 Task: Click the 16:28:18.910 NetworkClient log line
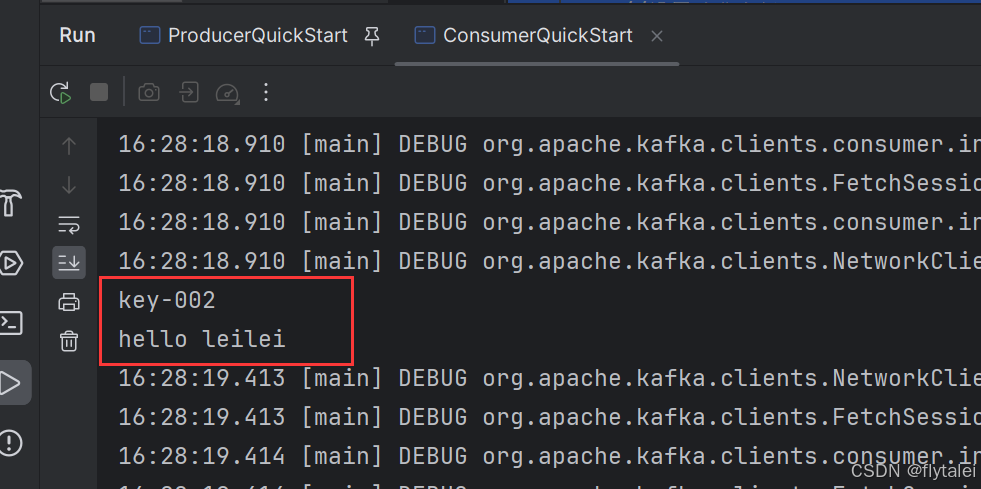(549, 261)
